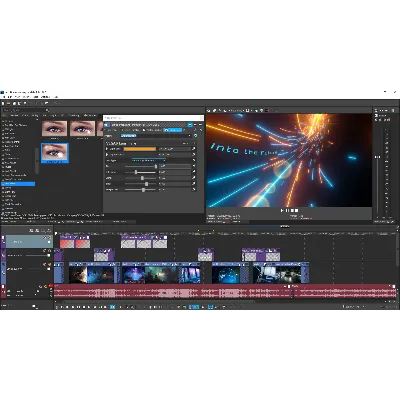Viewport: 400px width, 400px height.
Task: Solo the third video track in header
Action: pos(49,264)
